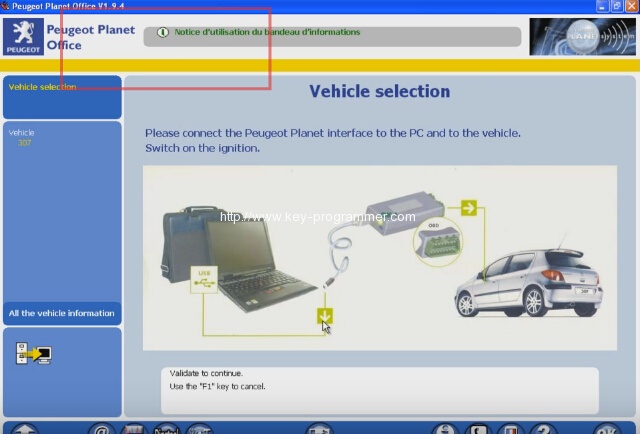640x434 pixels.
Task: Click the server-to-PC transfer icon
Action: [x=34, y=353]
